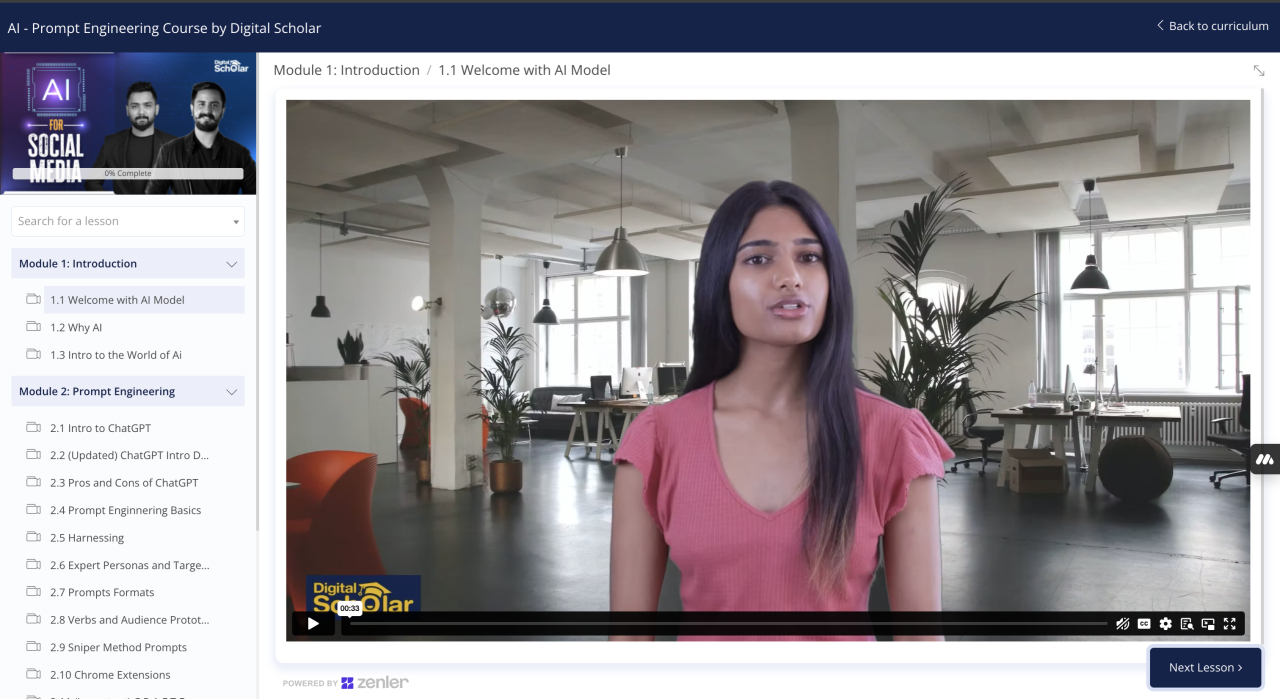This screenshot has width=1280, height=699.
Task: Open lesson 2.6 Expert Personas
Action: [128, 565]
